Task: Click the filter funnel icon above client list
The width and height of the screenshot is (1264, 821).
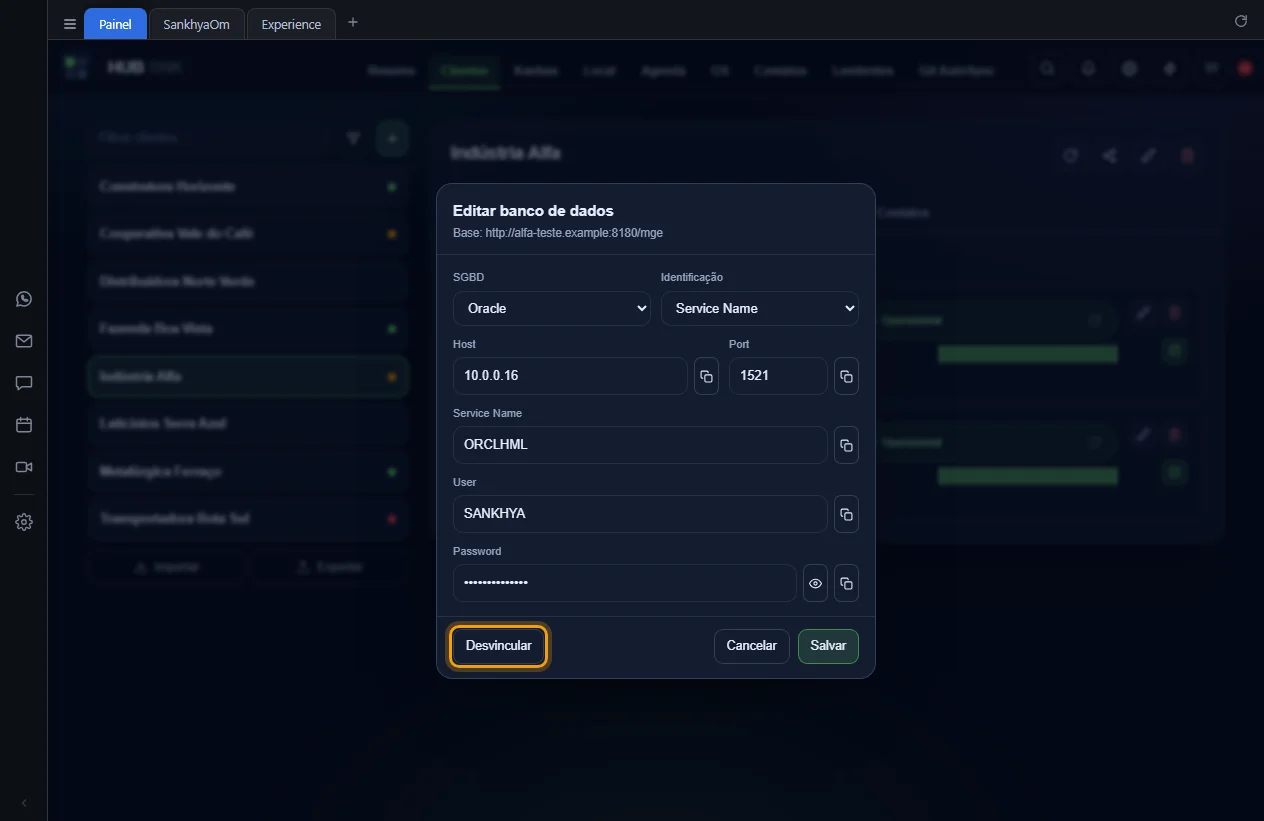Action: 353,138
